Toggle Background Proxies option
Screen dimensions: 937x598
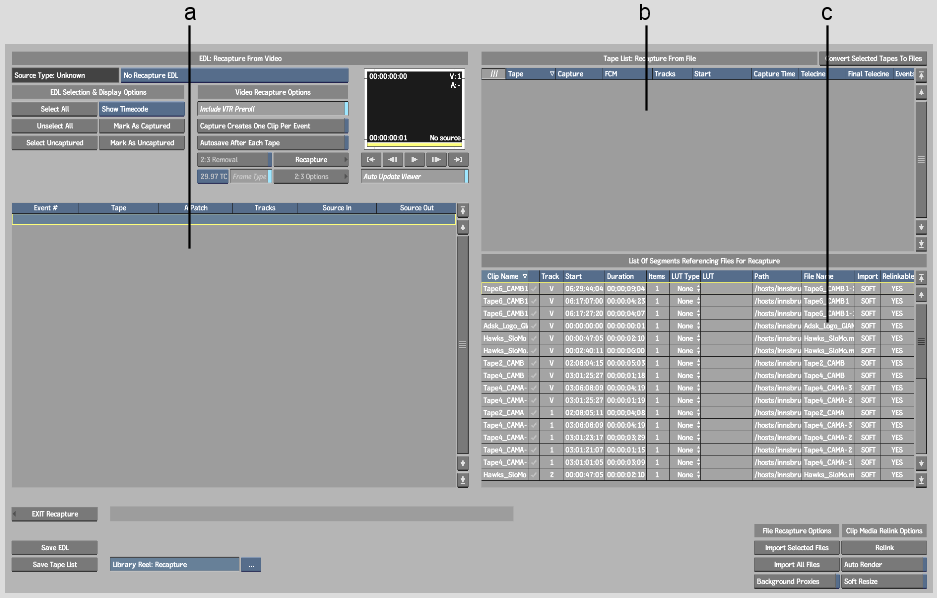click(x=797, y=581)
